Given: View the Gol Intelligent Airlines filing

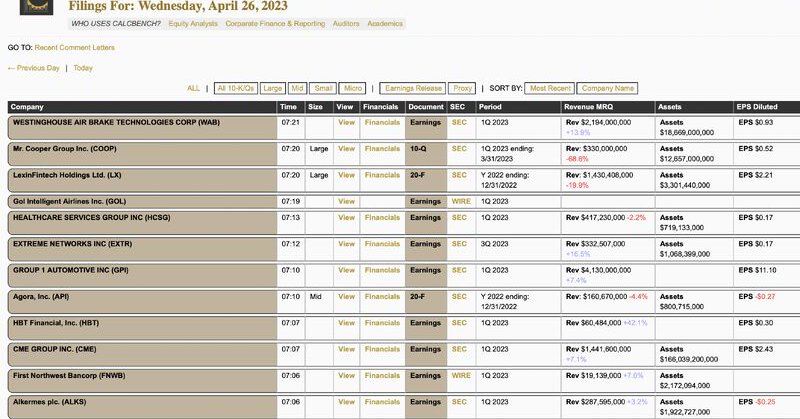Looking at the screenshot, I should pyautogui.click(x=346, y=202).
